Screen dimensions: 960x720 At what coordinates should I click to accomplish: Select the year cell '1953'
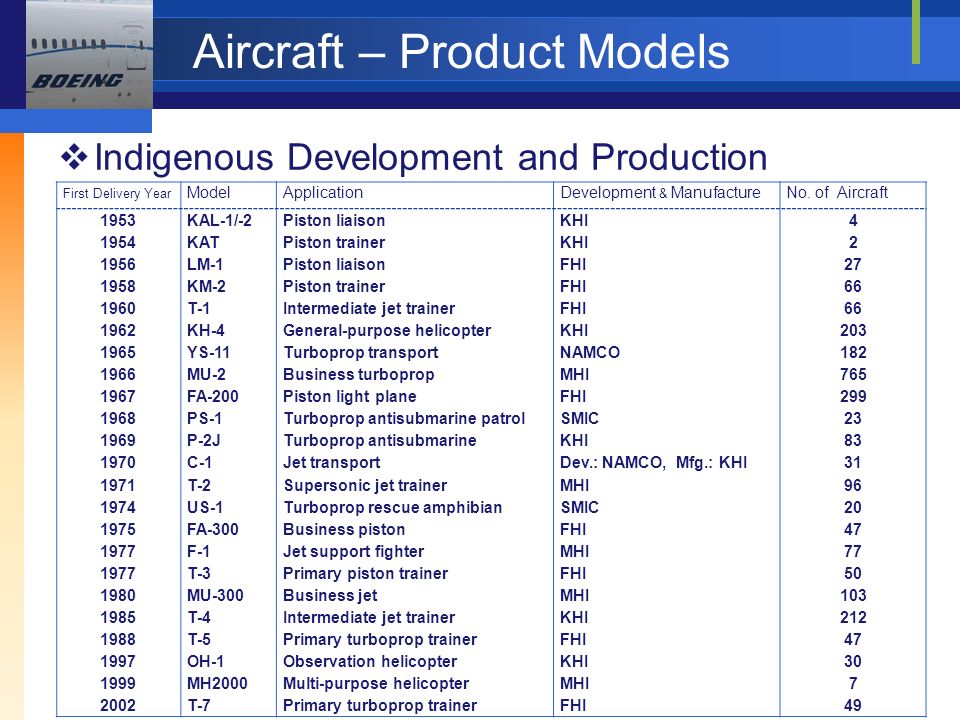coord(118,220)
